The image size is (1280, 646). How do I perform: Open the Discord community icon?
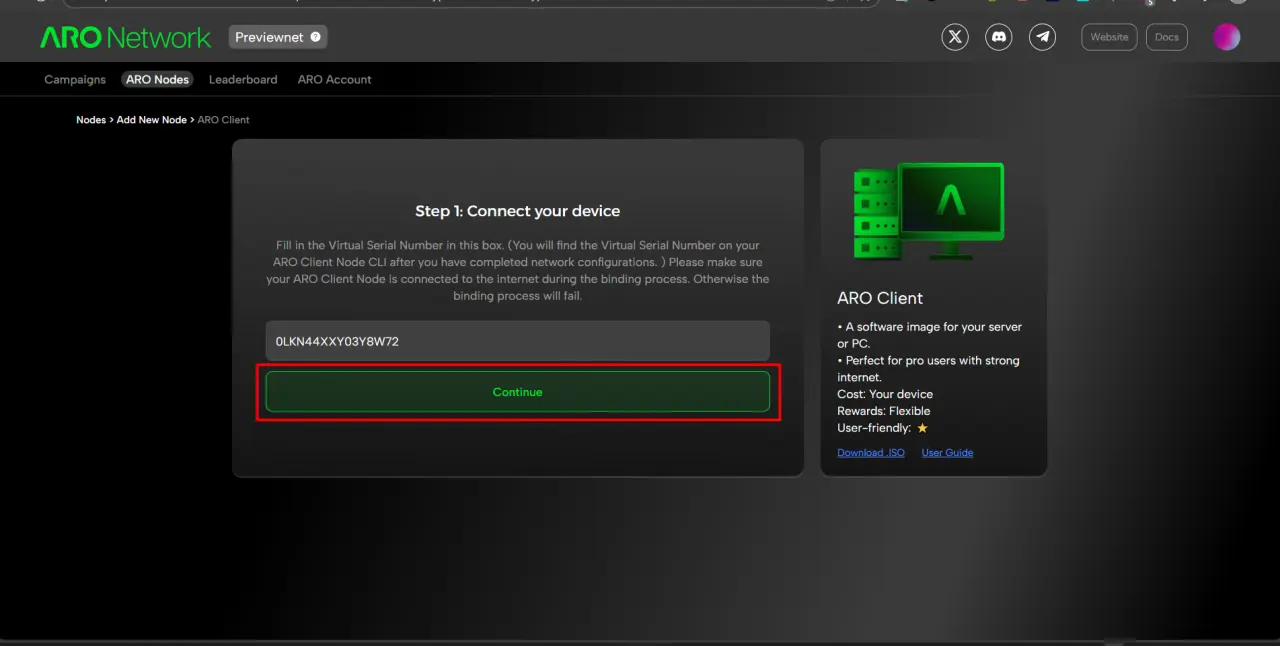point(998,37)
